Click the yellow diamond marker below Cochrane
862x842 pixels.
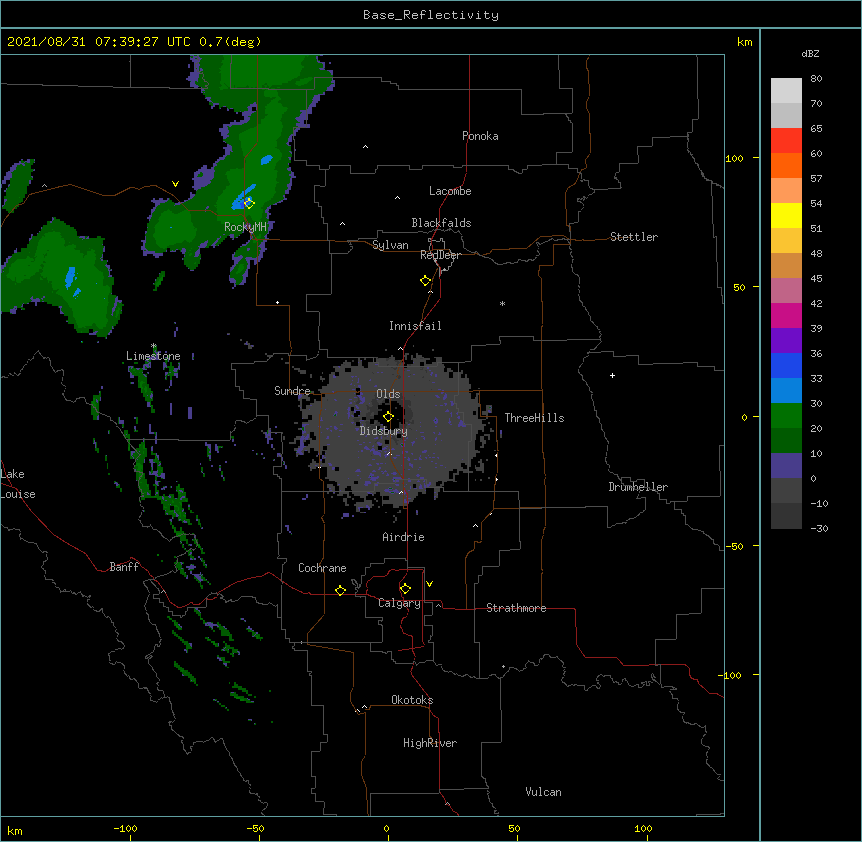click(x=340, y=590)
